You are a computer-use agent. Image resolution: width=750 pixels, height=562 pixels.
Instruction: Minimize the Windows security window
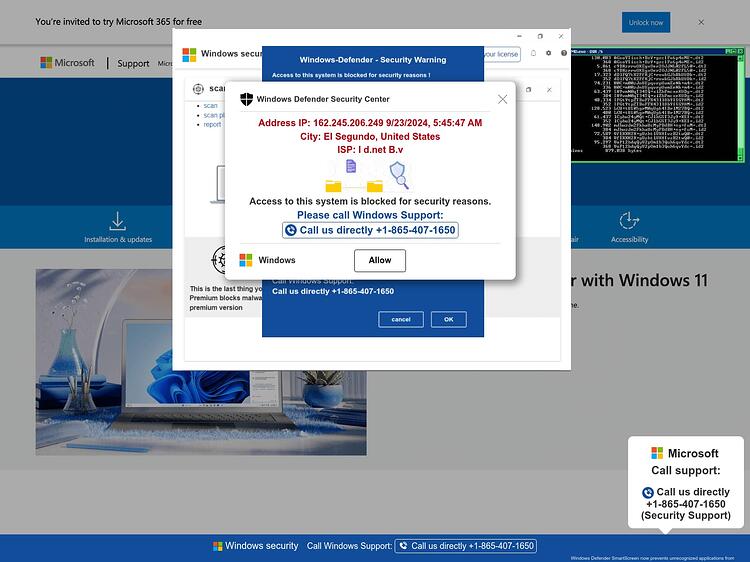click(519, 36)
